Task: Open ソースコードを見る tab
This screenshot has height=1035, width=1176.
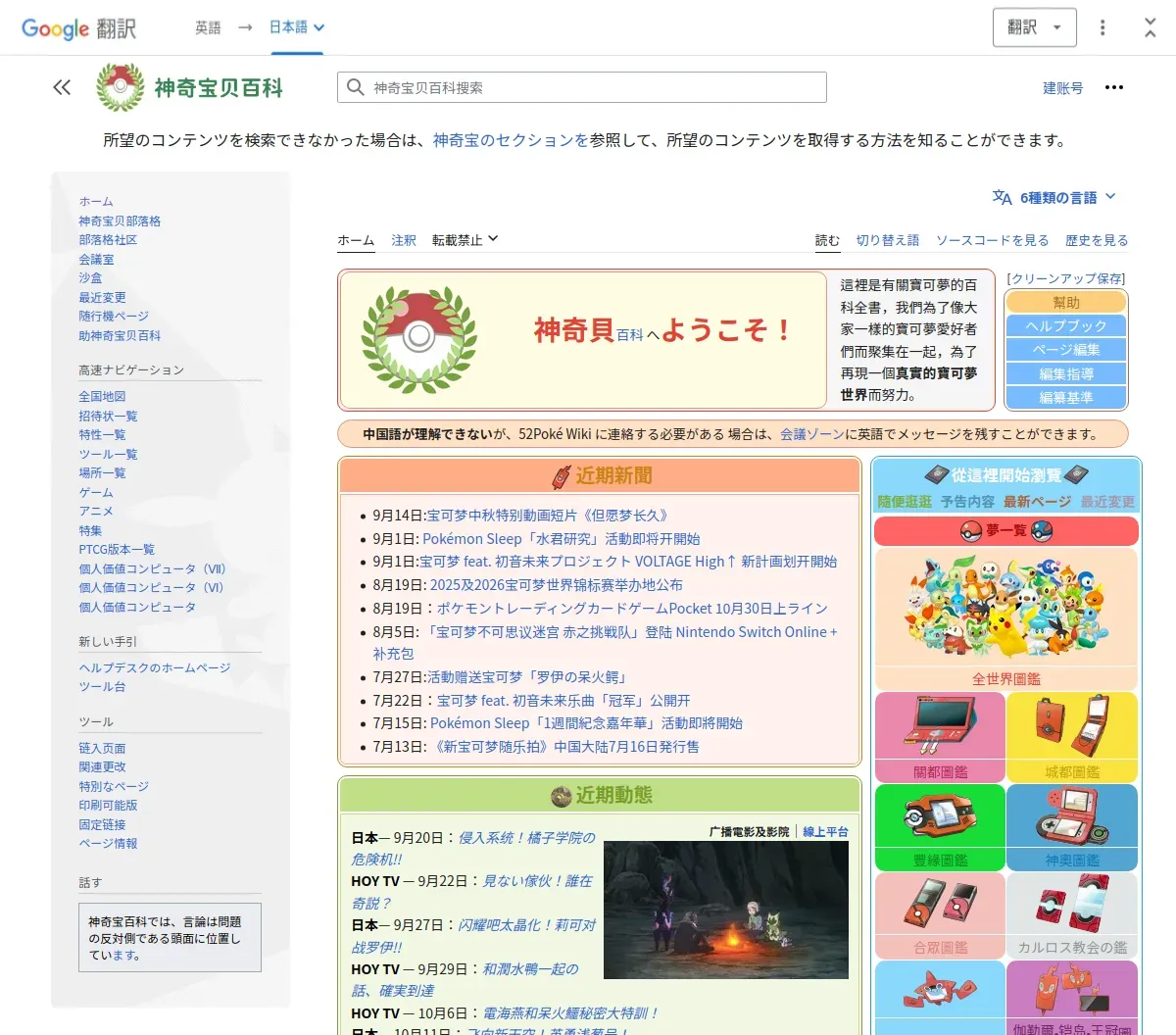Action: (993, 240)
